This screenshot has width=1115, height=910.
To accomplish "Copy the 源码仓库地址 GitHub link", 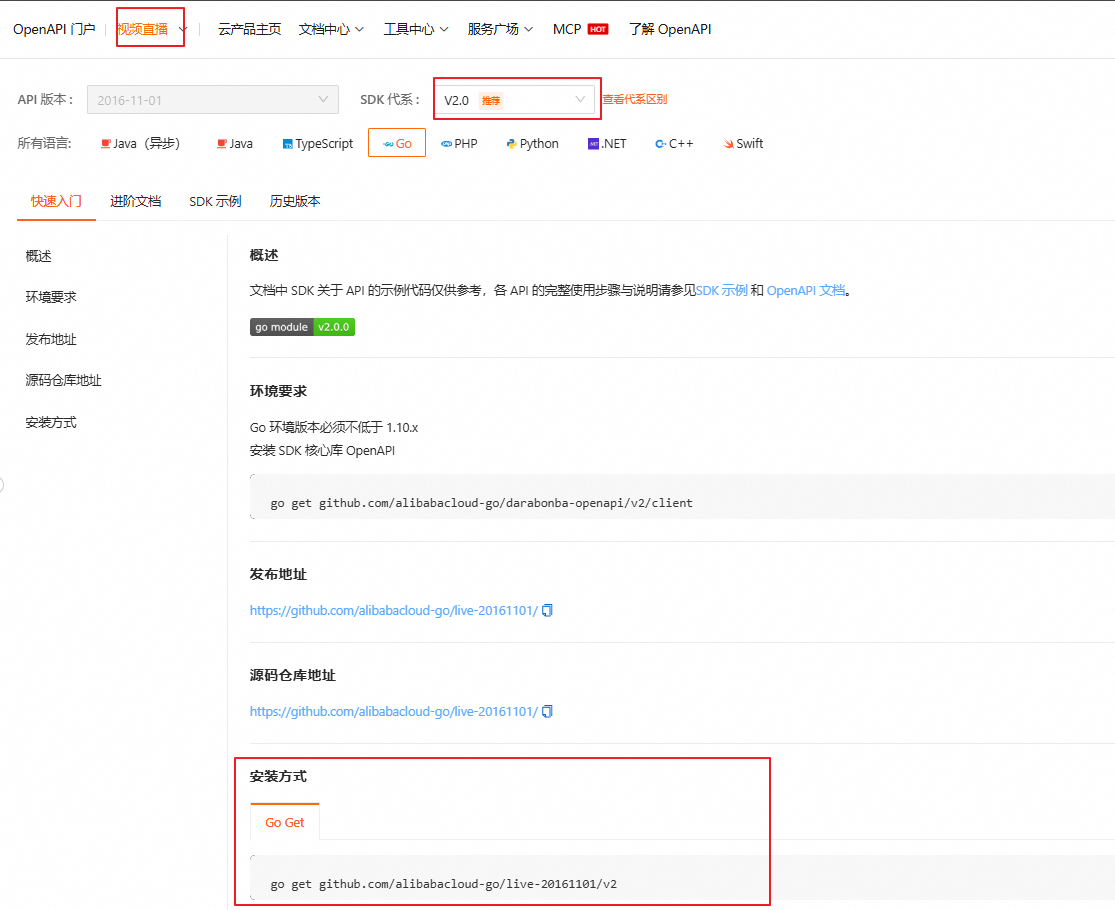I will [547, 711].
